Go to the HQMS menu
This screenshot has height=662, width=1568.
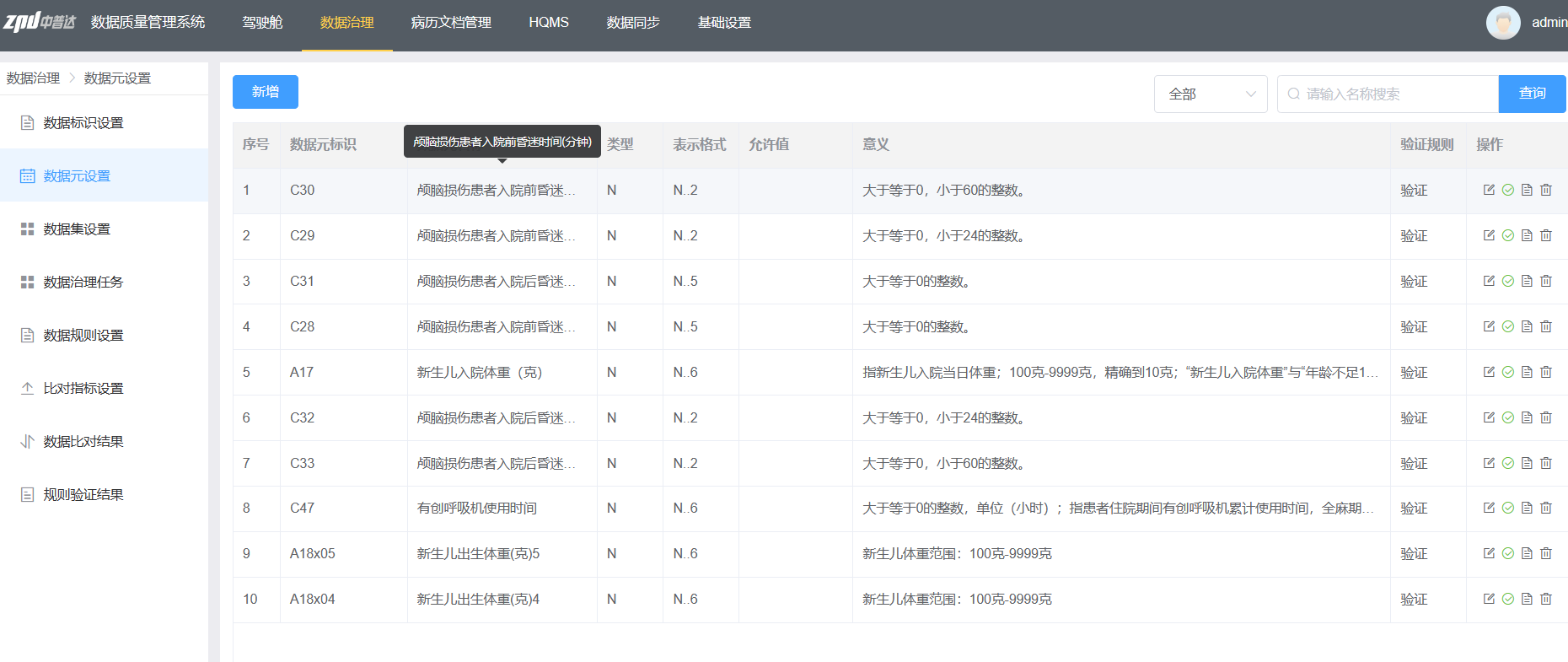pos(549,23)
